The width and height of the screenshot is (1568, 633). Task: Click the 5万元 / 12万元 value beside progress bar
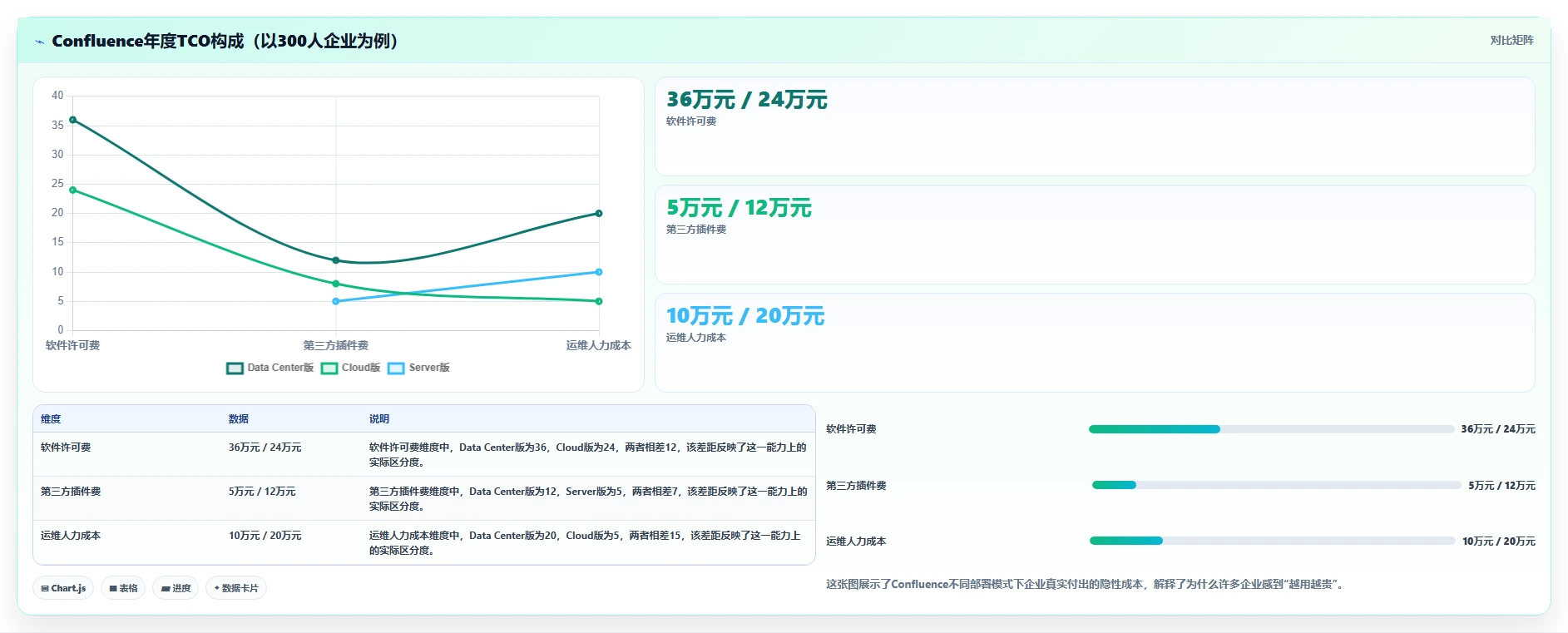point(1502,485)
